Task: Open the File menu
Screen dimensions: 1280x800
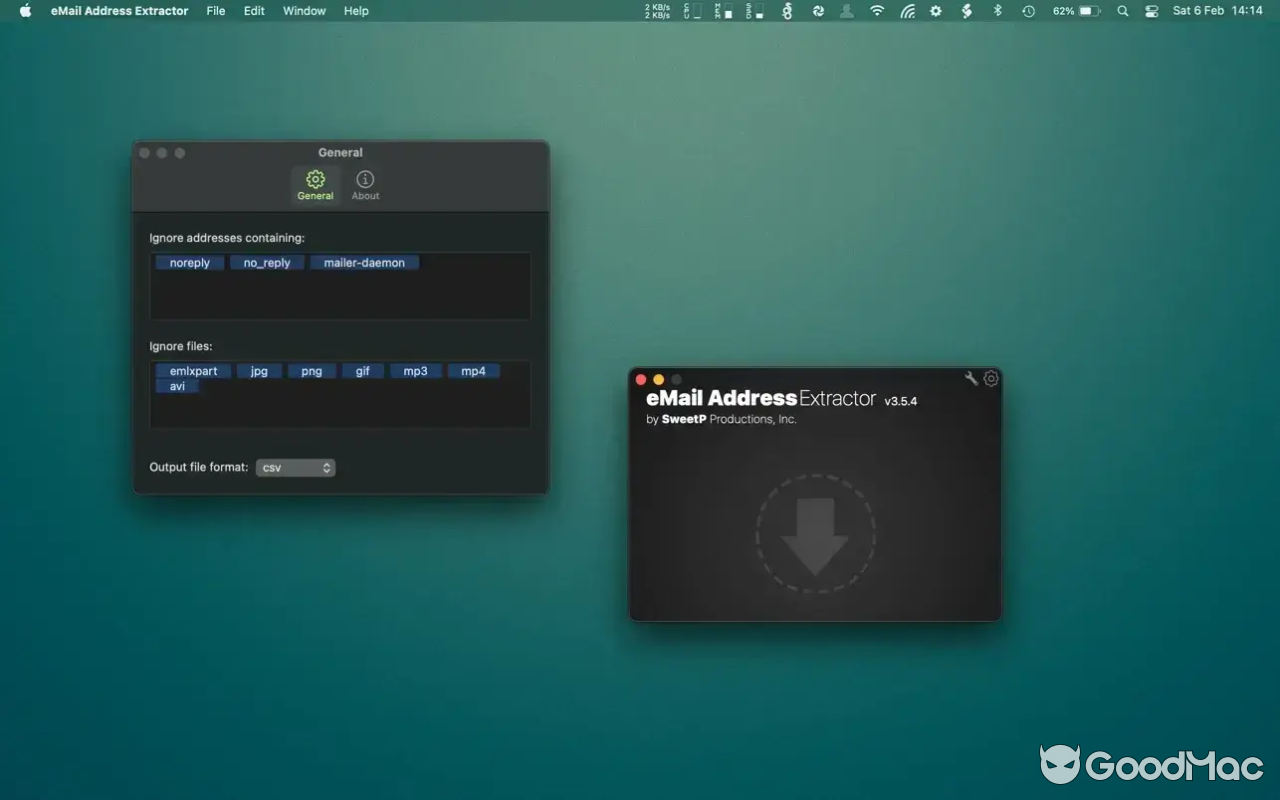Action: tap(216, 11)
